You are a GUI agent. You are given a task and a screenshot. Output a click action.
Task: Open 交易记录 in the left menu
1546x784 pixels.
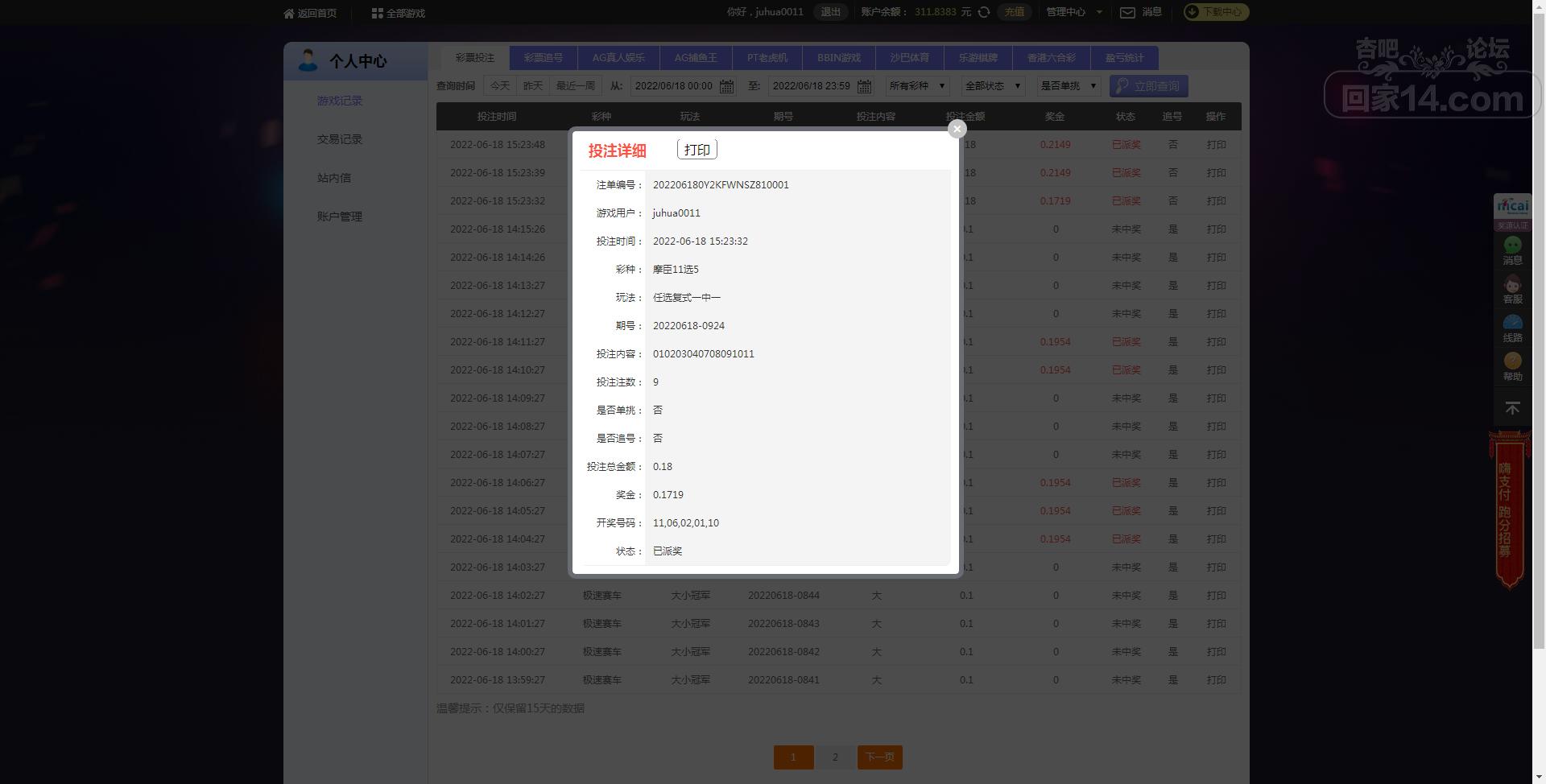340,139
